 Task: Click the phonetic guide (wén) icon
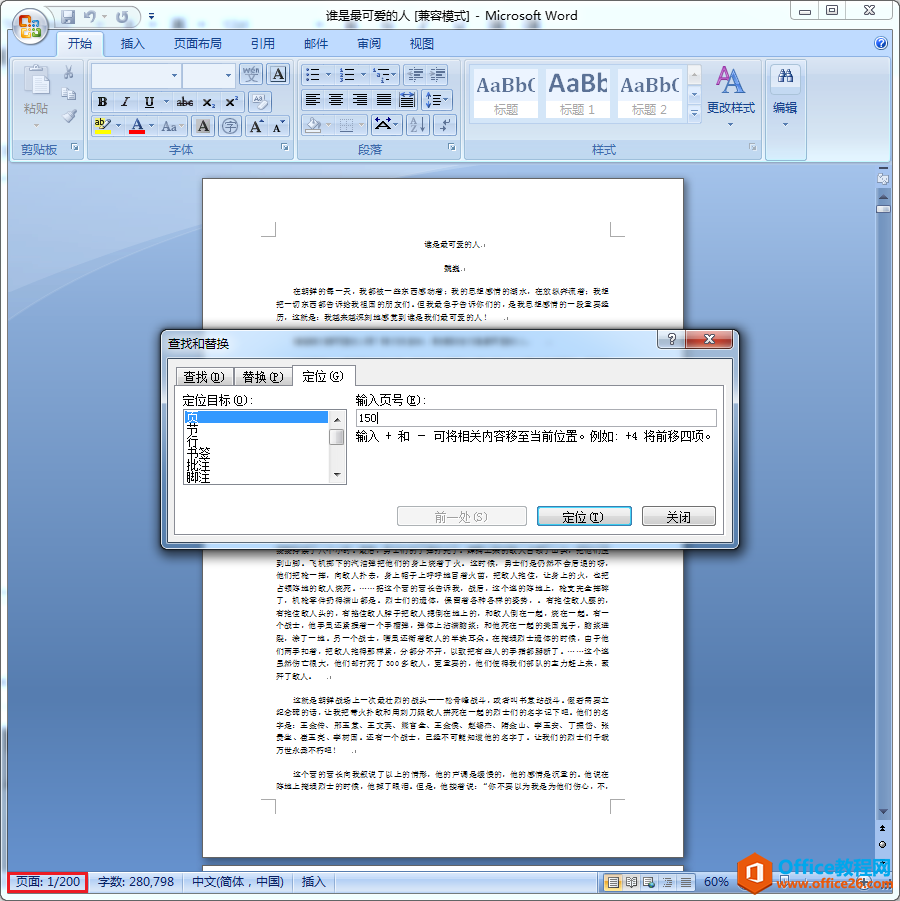[x=251, y=75]
